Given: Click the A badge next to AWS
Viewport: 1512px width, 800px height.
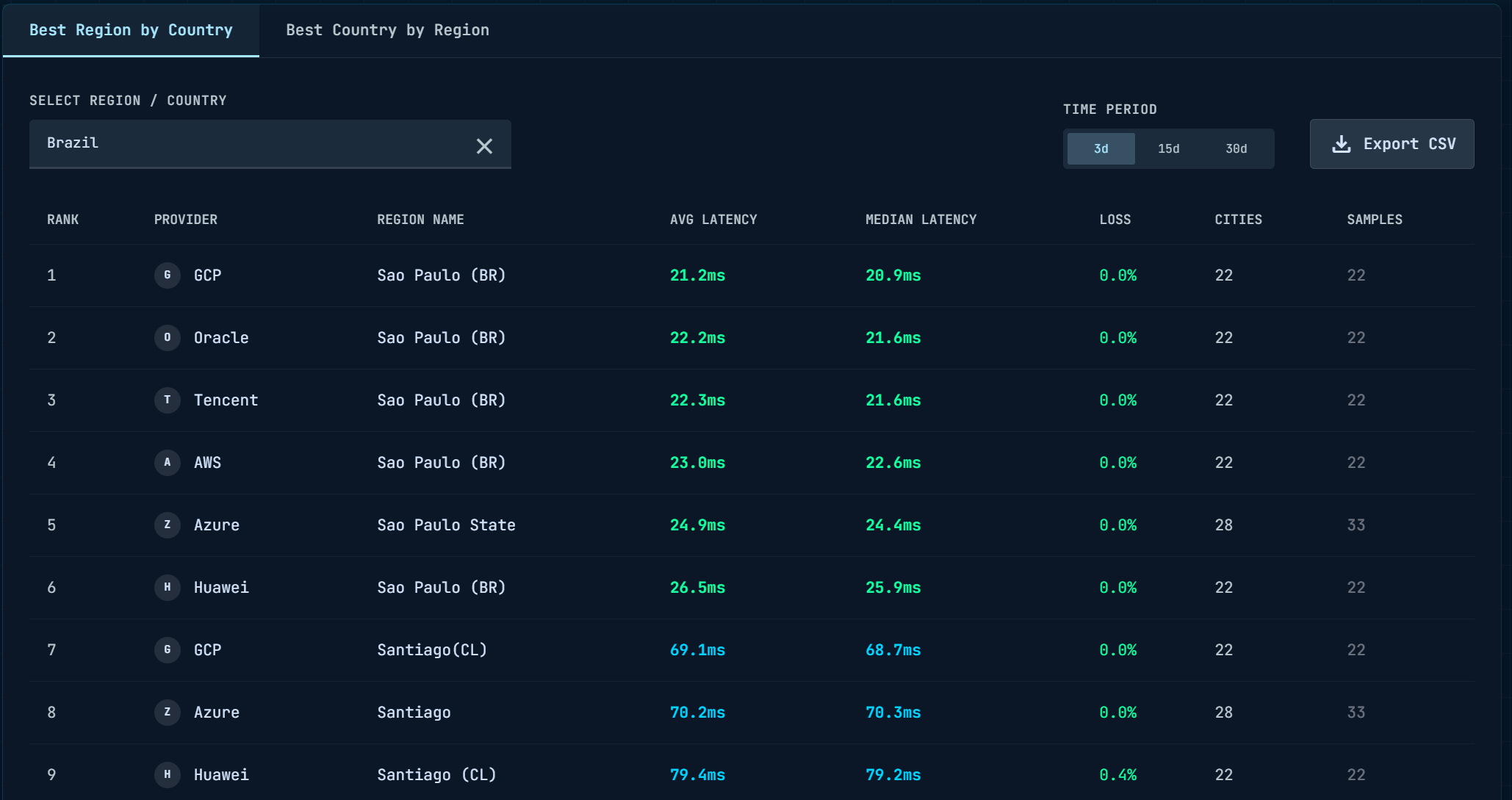Looking at the screenshot, I should 168,463.
